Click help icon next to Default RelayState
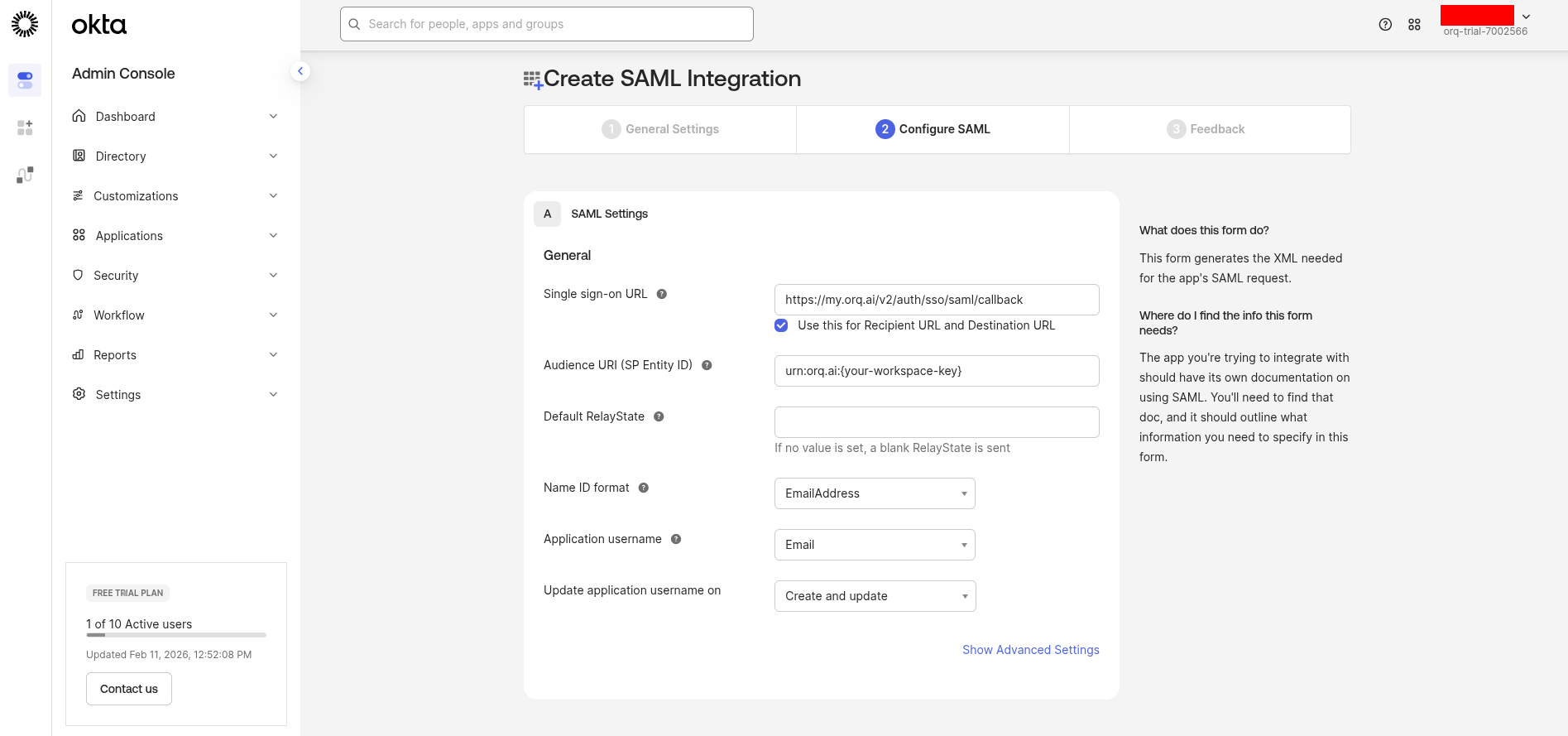This screenshot has width=1568, height=736. (x=659, y=416)
